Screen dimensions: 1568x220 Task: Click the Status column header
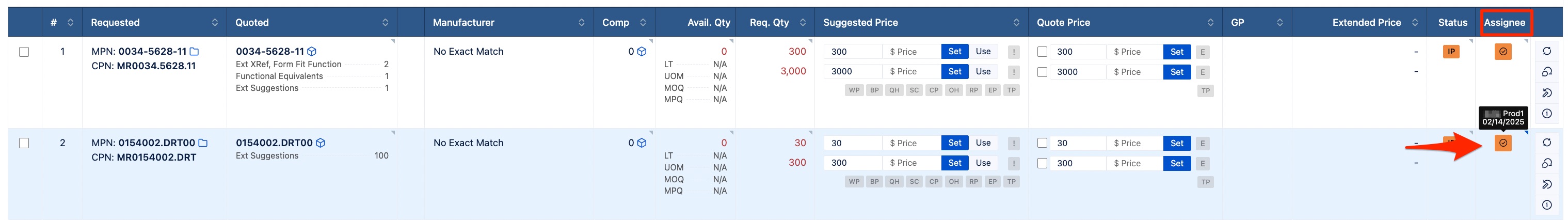coord(1452,23)
